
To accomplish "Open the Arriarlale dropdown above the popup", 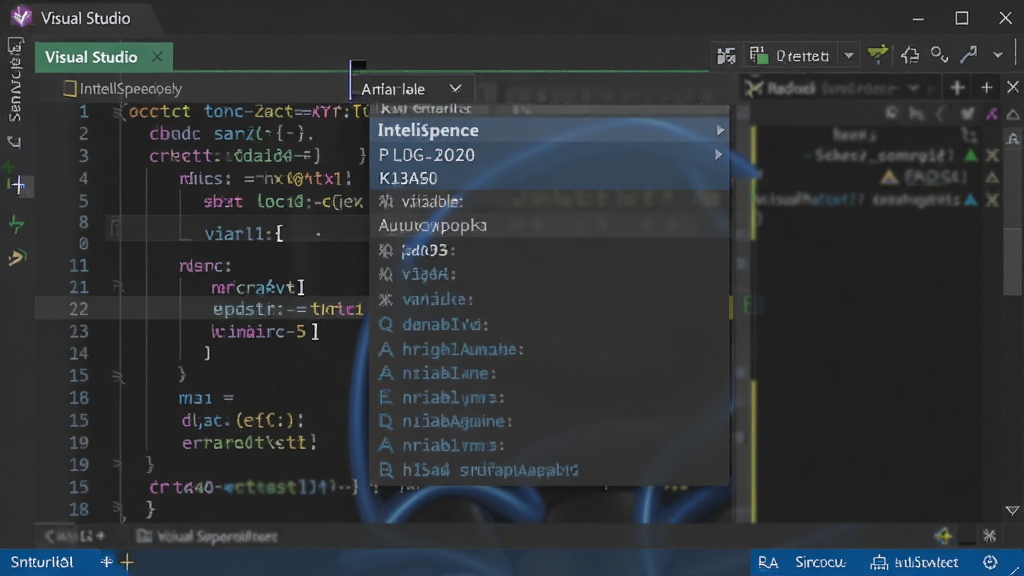I will pyautogui.click(x=411, y=89).
